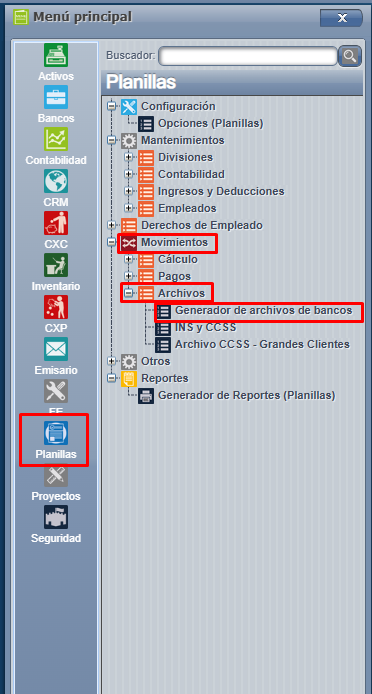
Task: Open the Bancos briefcase icon
Action: click(x=56, y=97)
